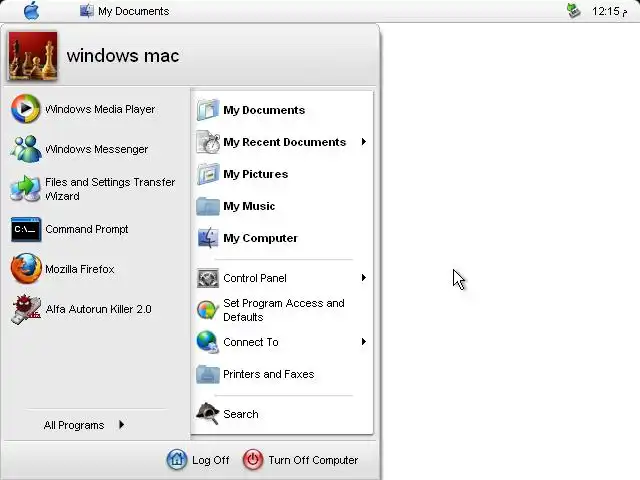
Task: Open Windows Messenger label
Action: (96, 149)
